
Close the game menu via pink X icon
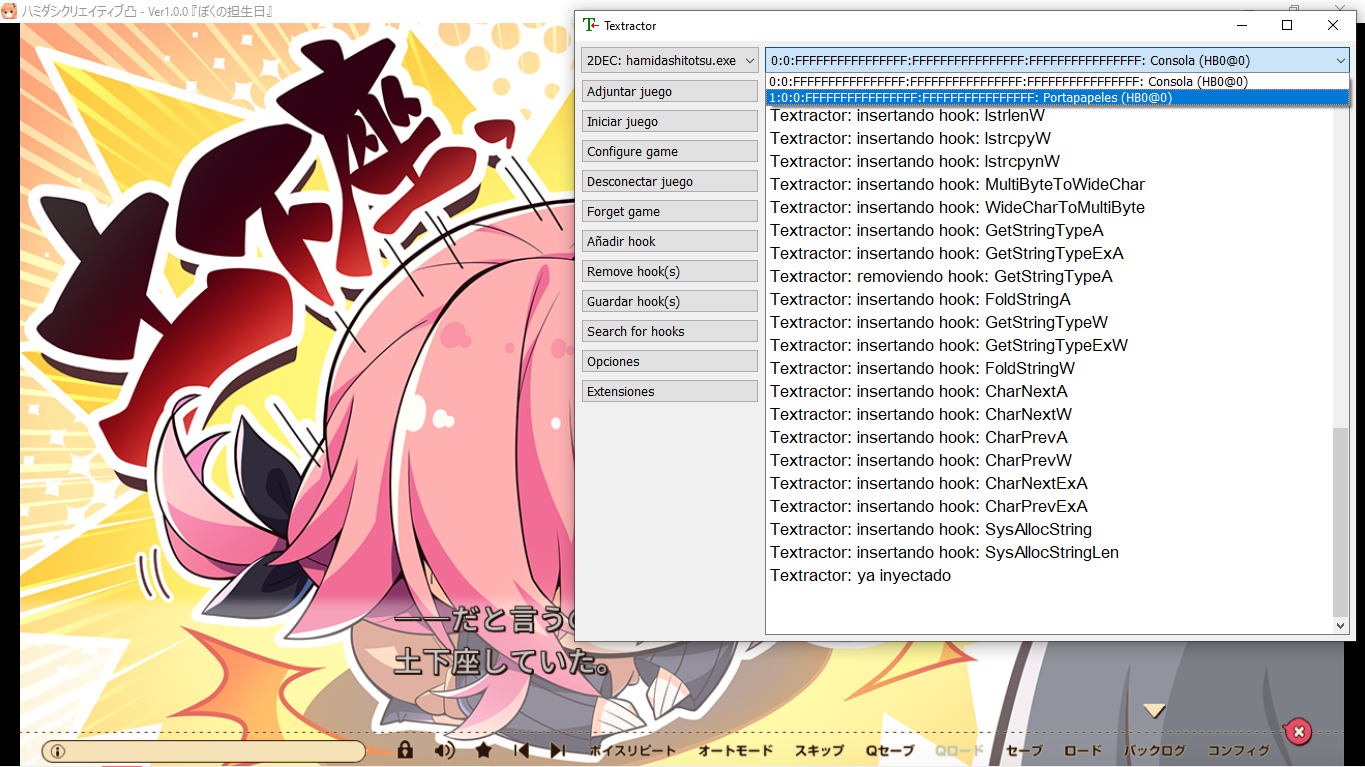[1297, 731]
